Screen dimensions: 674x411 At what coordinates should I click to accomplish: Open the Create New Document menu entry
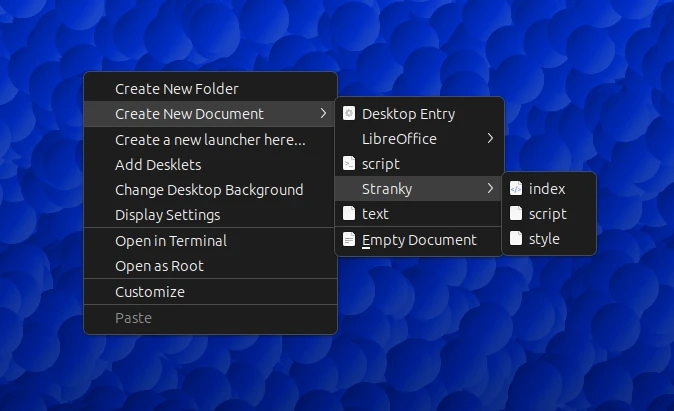click(210, 114)
